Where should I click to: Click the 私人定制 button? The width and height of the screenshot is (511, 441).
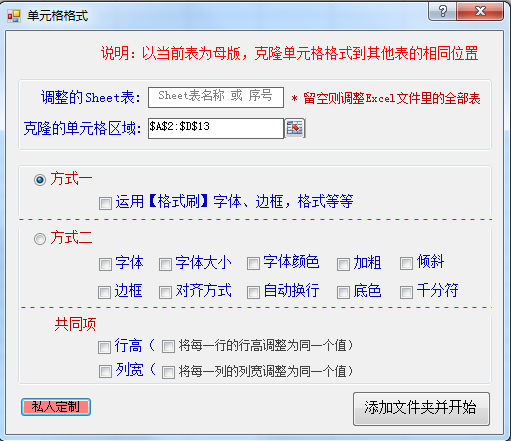[x=56, y=407]
